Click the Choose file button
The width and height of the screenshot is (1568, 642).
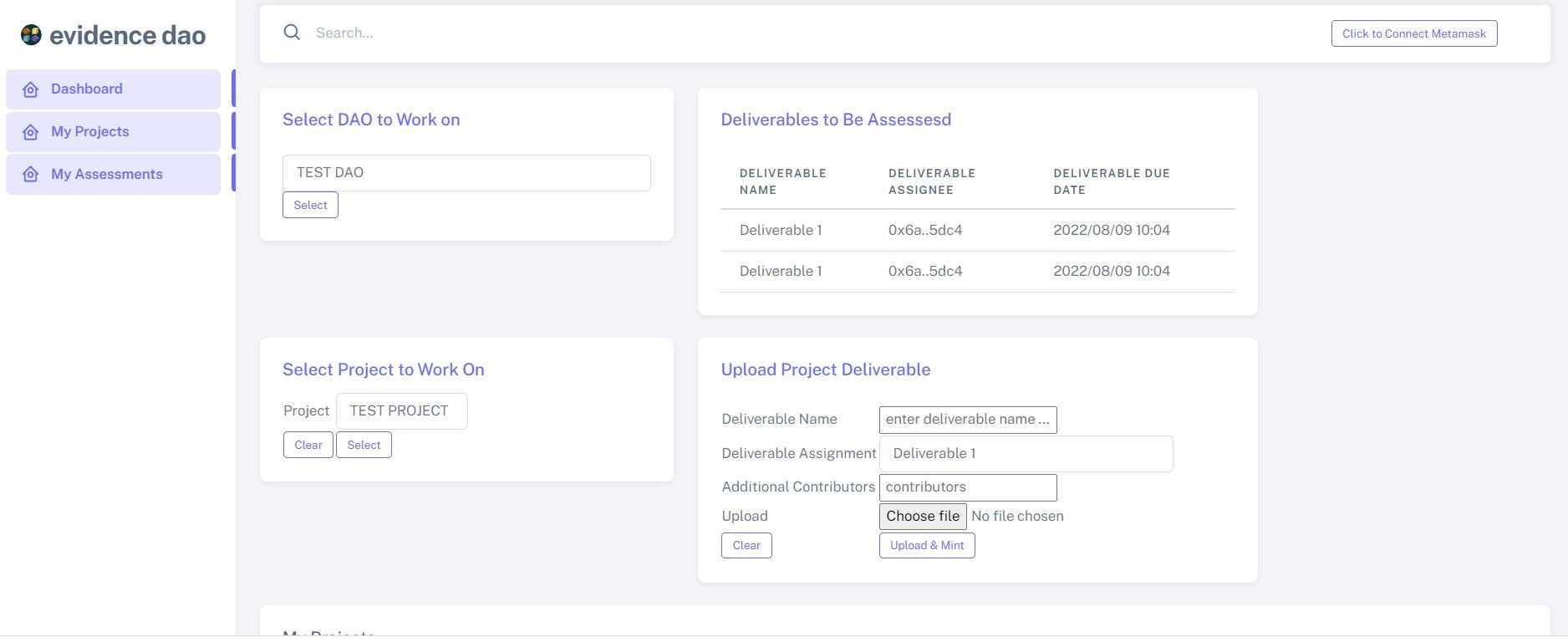(923, 517)
